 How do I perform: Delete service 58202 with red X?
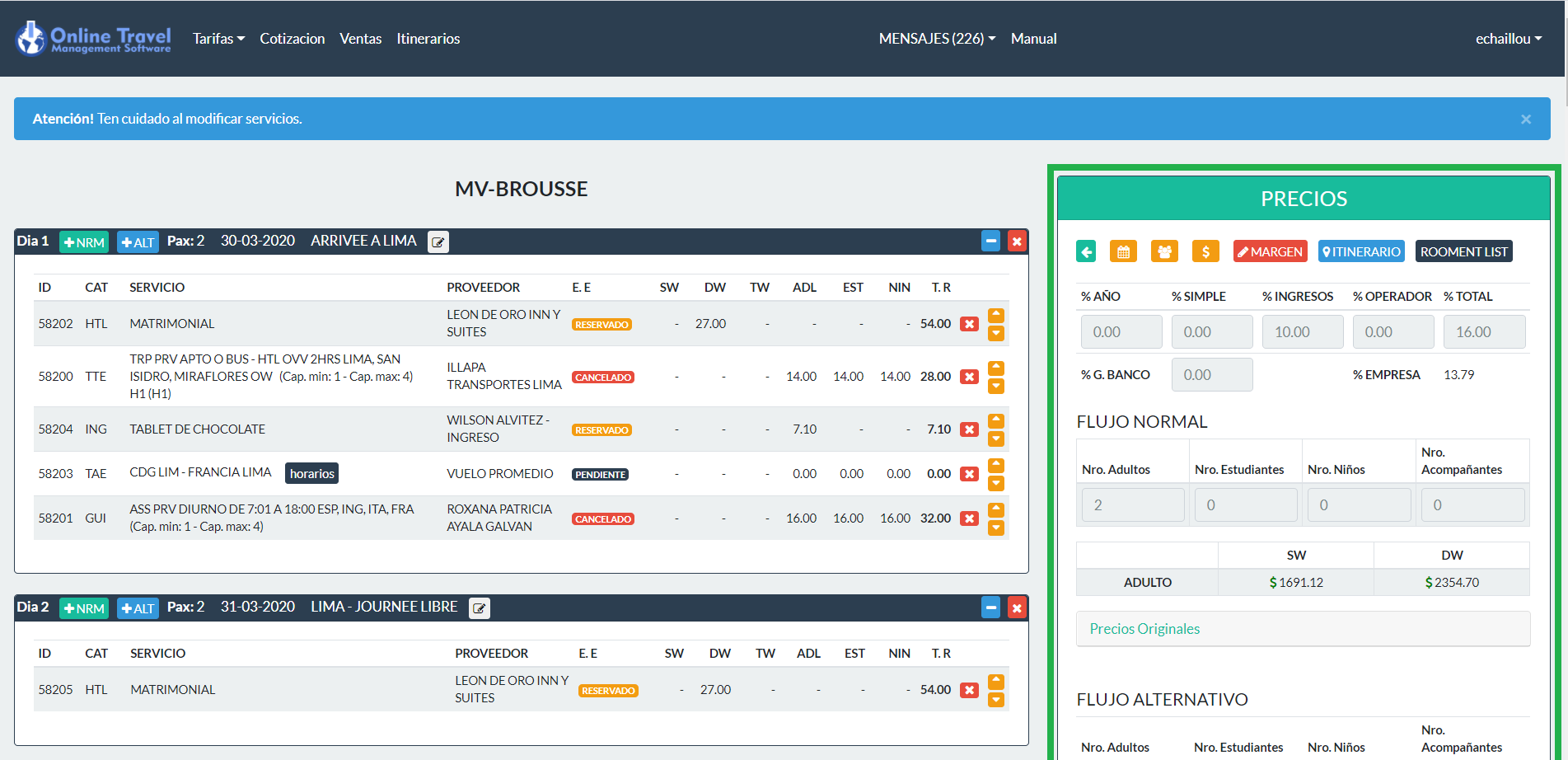pos(969,324)
